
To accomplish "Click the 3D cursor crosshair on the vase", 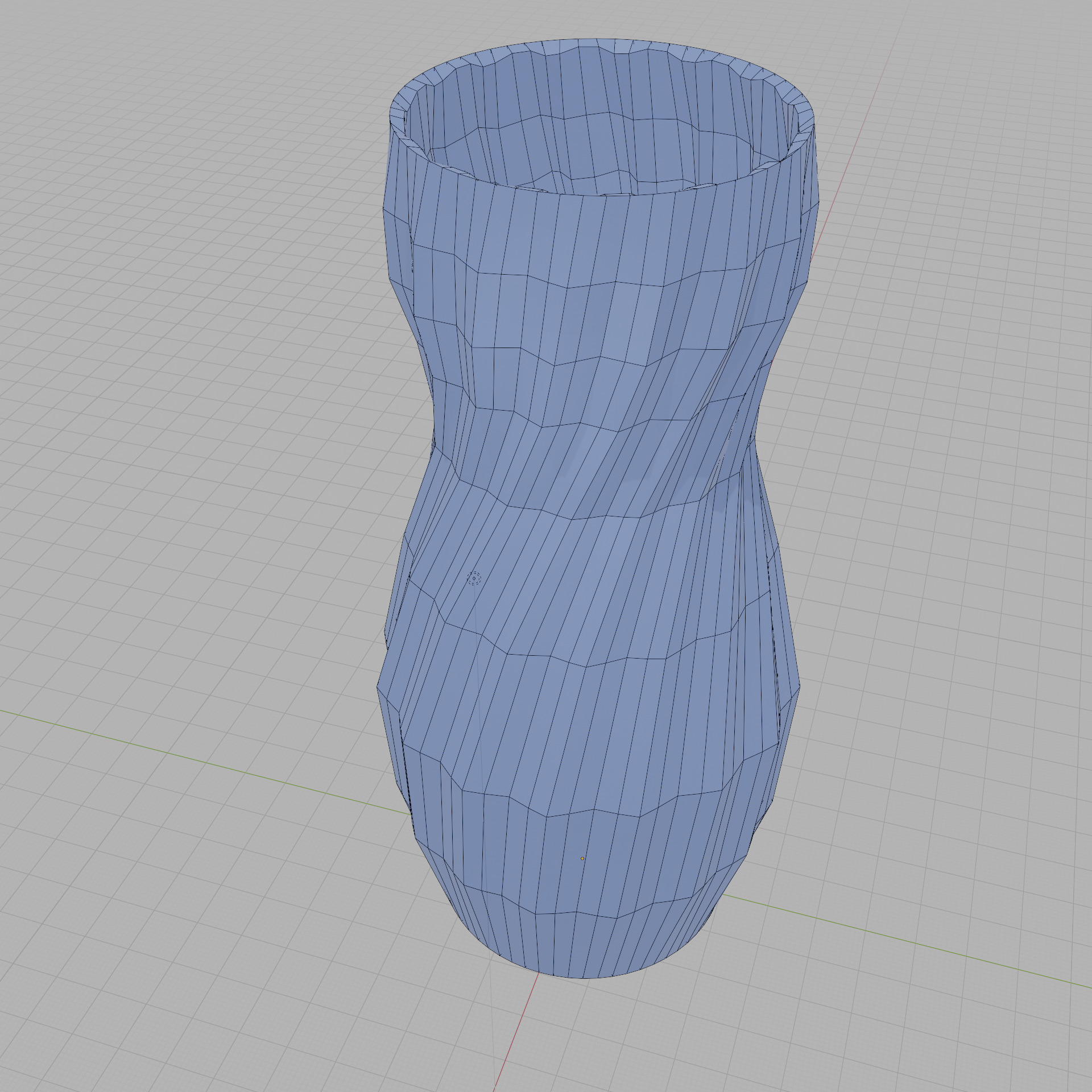I will (474, 579).
